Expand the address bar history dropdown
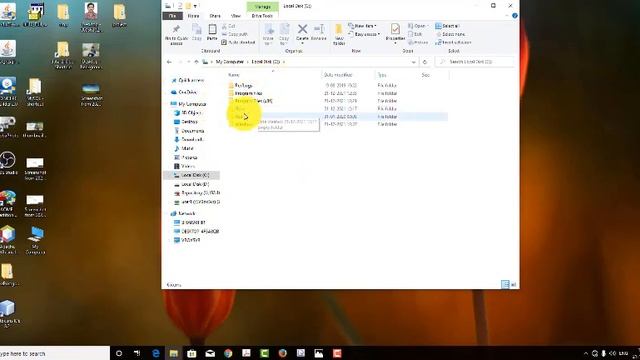The image size is (640, 360). (413, 62)
